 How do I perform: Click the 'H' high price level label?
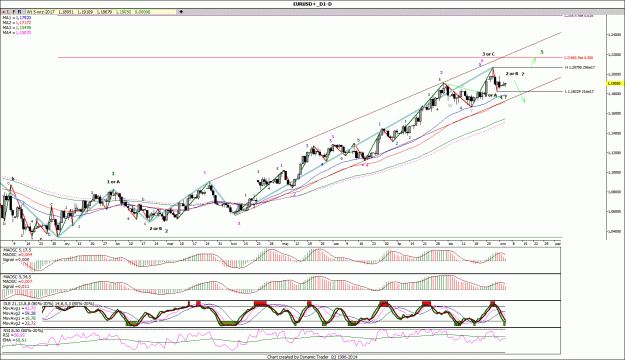[x=580, y=67]
